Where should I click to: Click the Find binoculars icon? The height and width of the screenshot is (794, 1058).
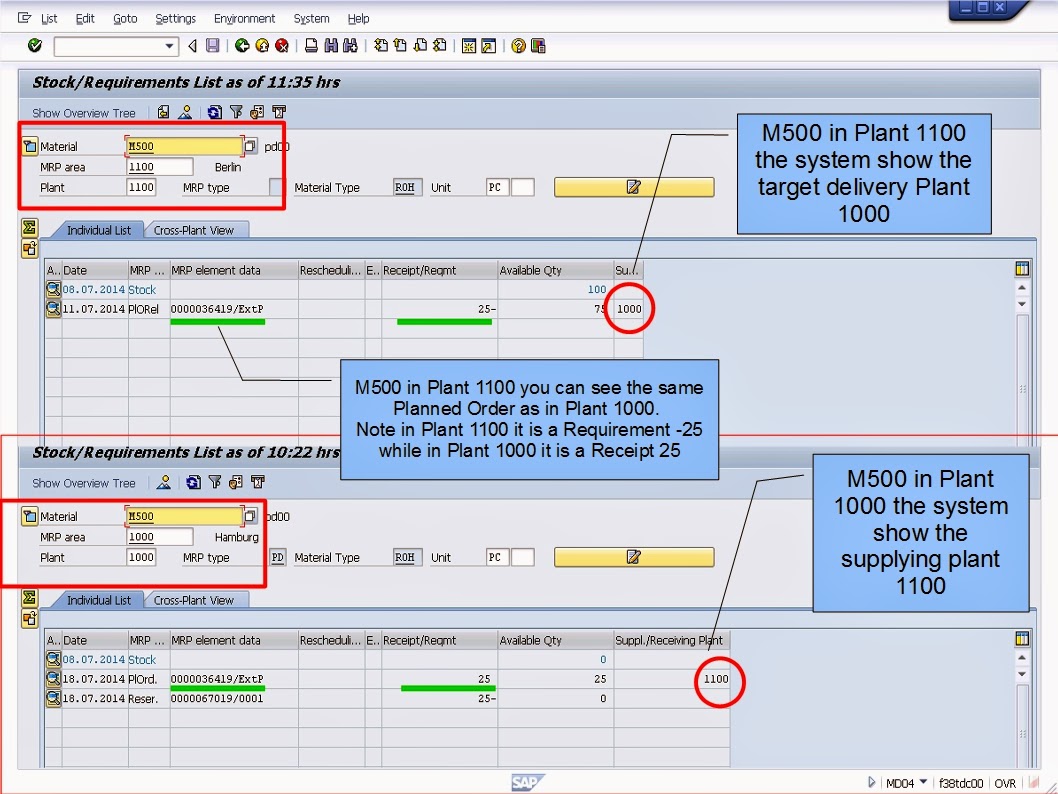(331, 46)
